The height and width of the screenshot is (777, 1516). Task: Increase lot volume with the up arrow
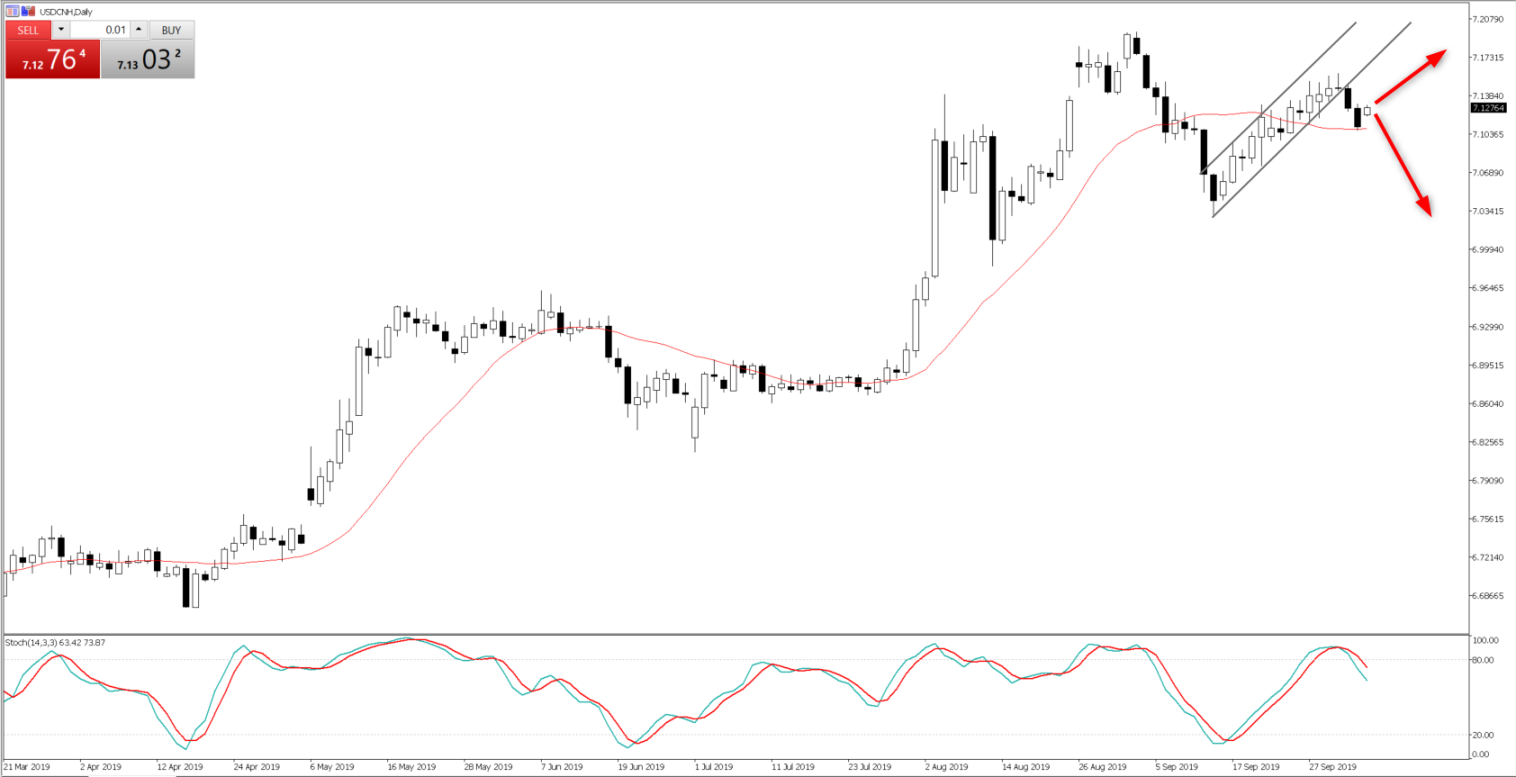click(x=138, y=30)
